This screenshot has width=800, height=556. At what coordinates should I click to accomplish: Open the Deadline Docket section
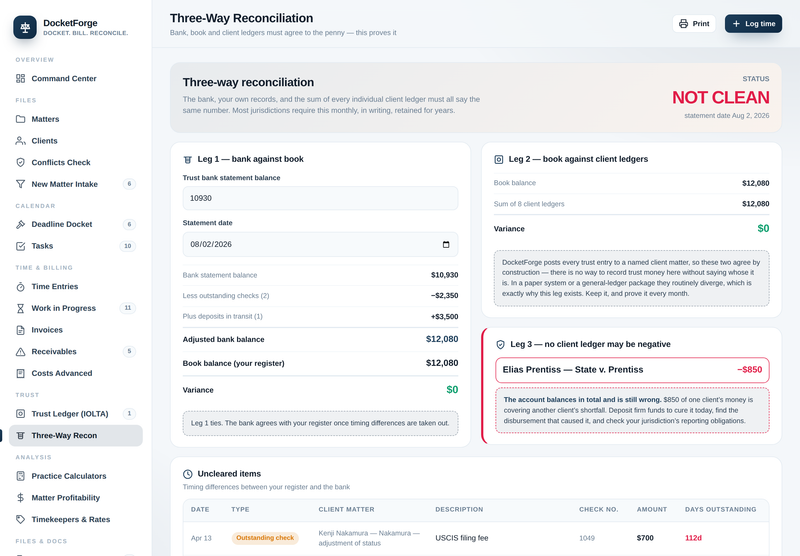coord(76,224)
